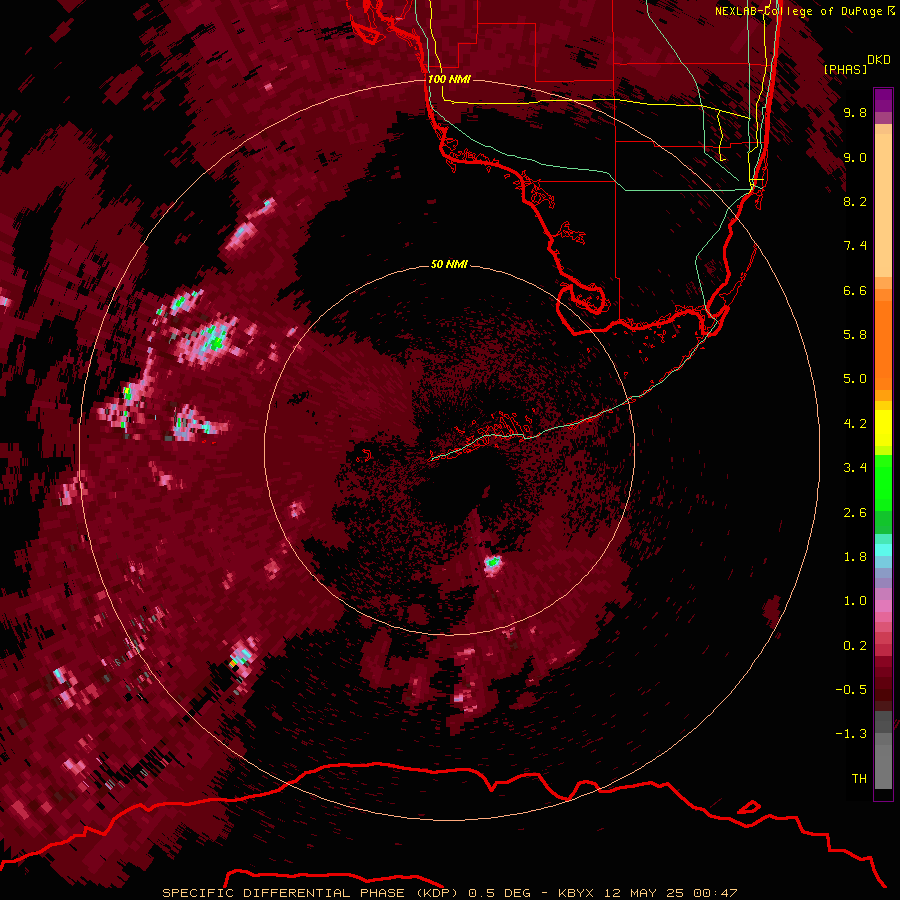
Task: Click the 50 NMI range ring label
Action: pos(449,264)
